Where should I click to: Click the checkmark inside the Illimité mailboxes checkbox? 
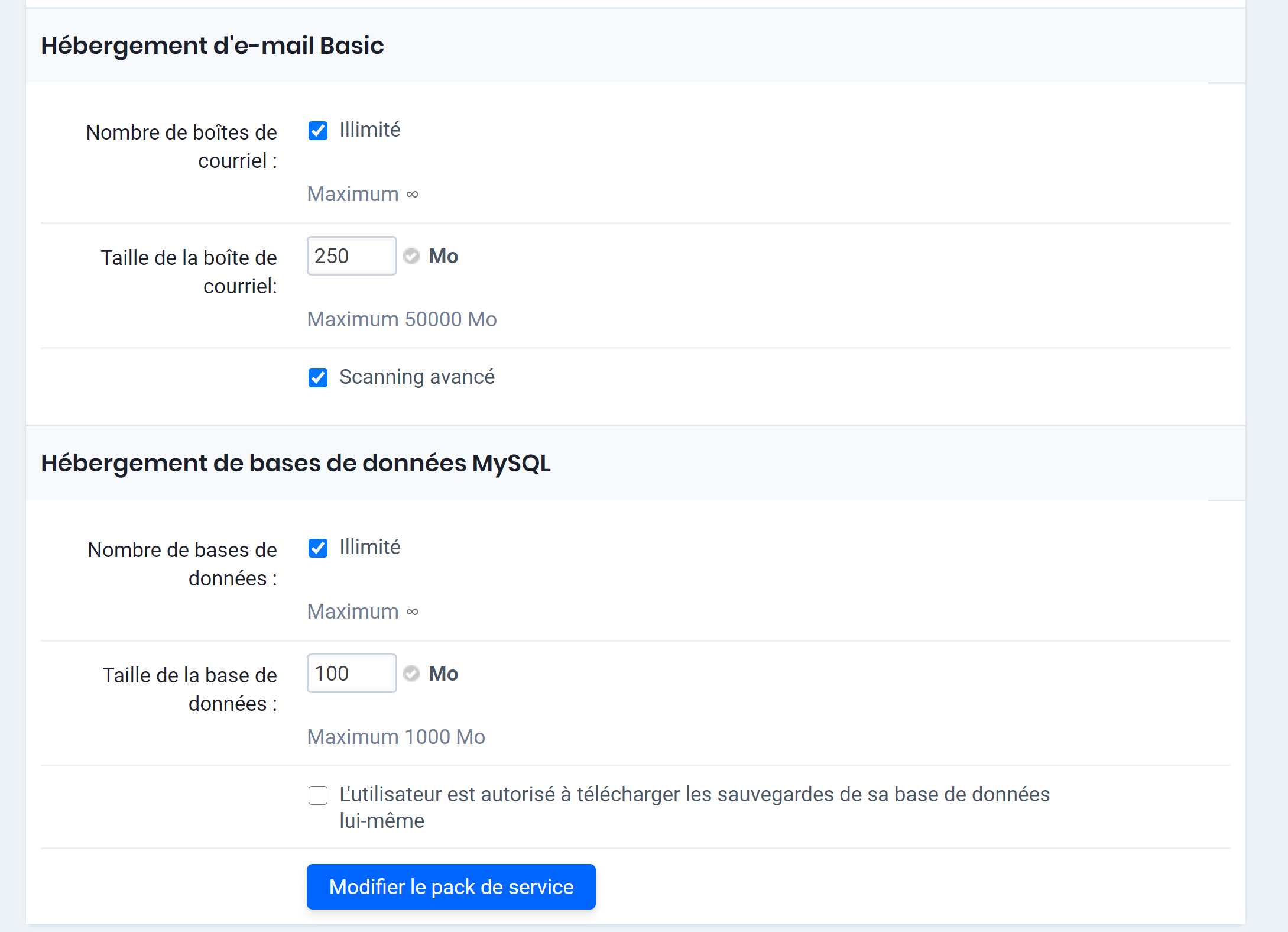pos(318,131)
